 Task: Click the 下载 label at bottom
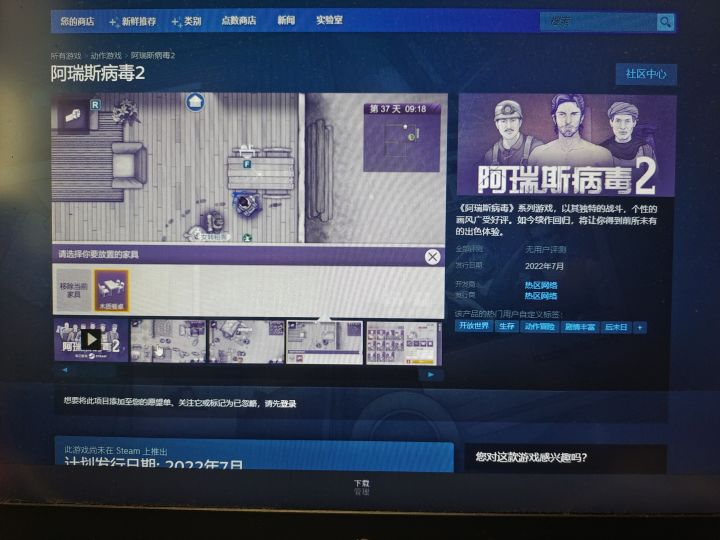(x=361, y=483)
